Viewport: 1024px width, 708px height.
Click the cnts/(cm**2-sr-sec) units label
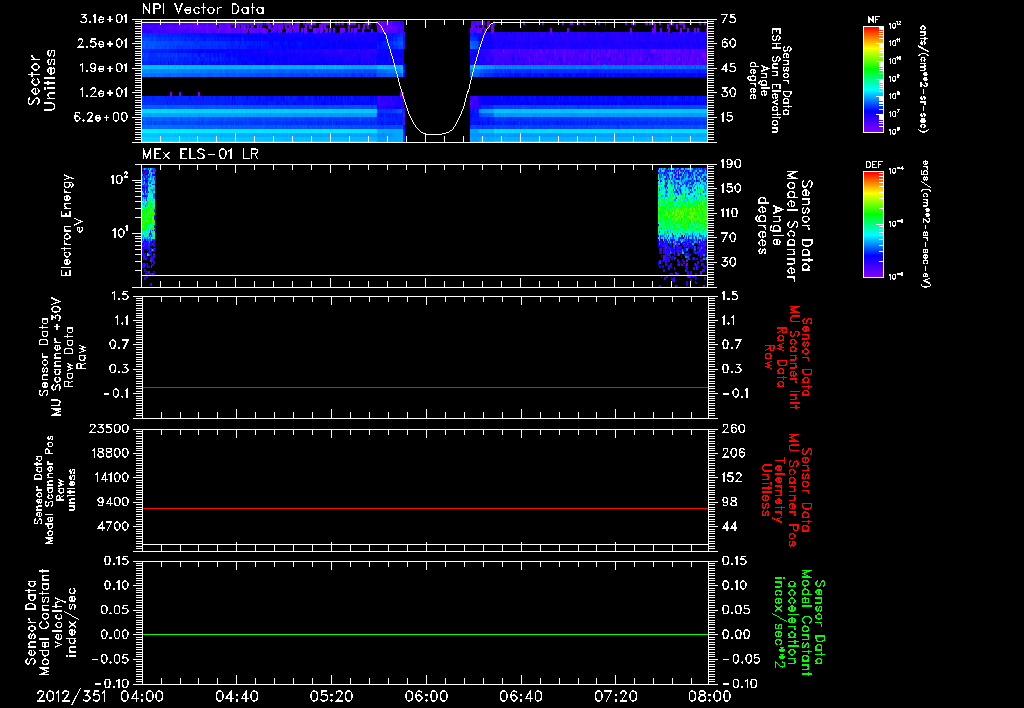pyautogui.click(x=924, y=78)
